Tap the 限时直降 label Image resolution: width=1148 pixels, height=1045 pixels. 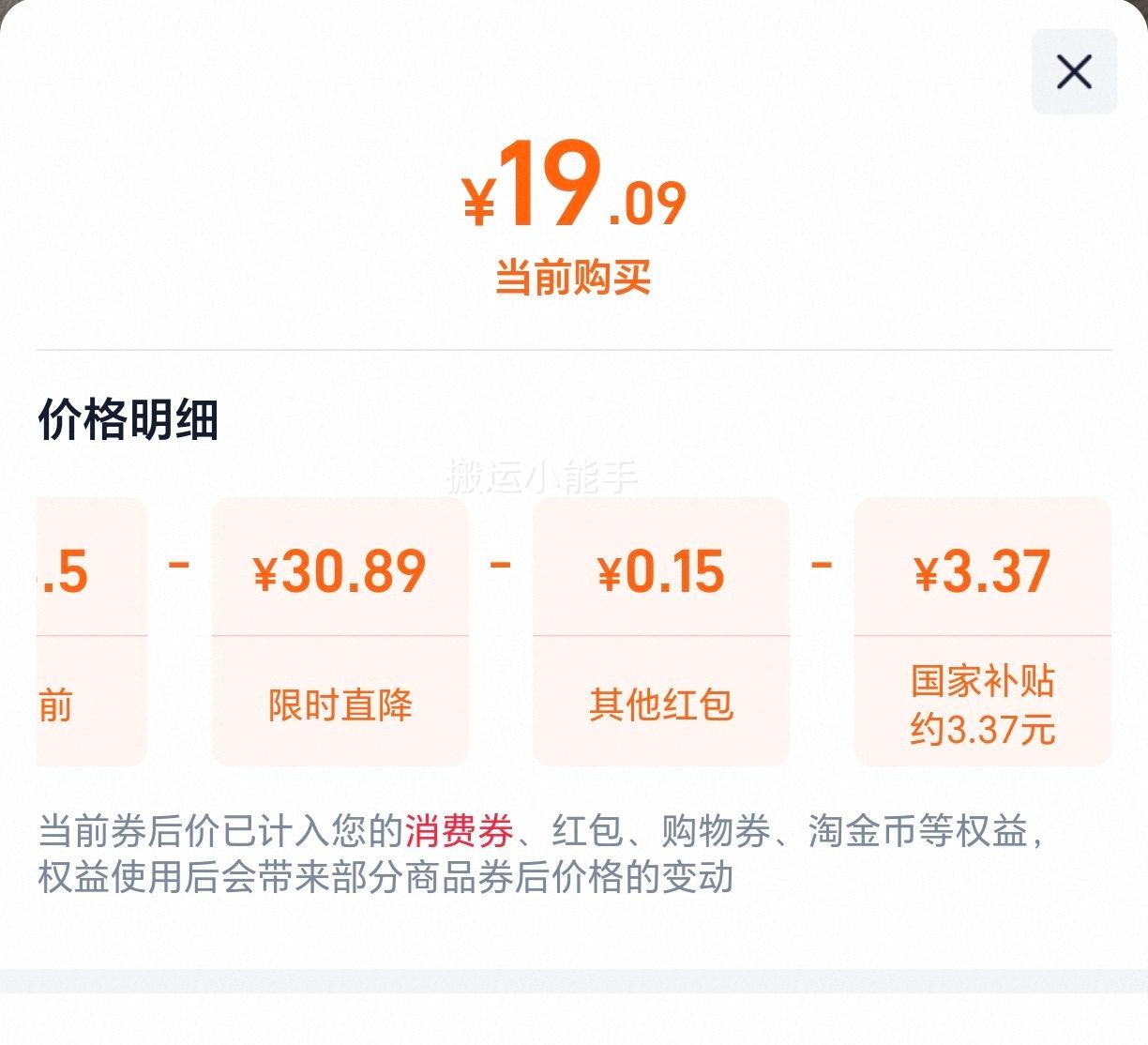click(340, 704)
